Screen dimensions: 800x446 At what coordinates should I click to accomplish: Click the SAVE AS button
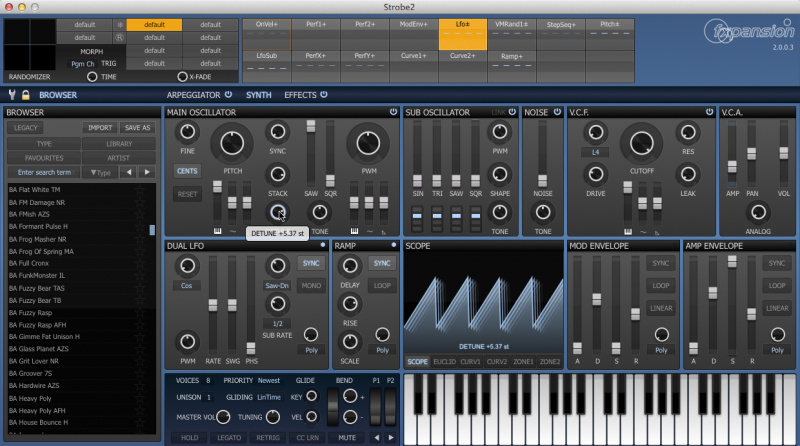(x=137, y=128)
